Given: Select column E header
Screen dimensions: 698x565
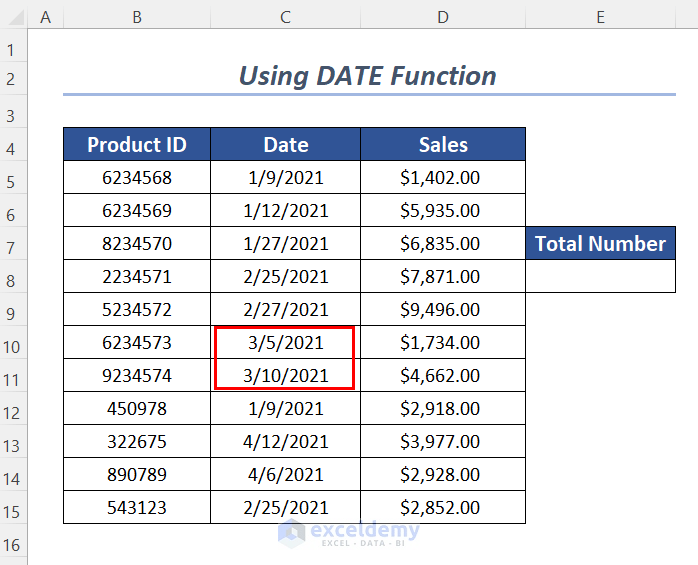Looking at the screenshot, I should [x=601, y=17].
